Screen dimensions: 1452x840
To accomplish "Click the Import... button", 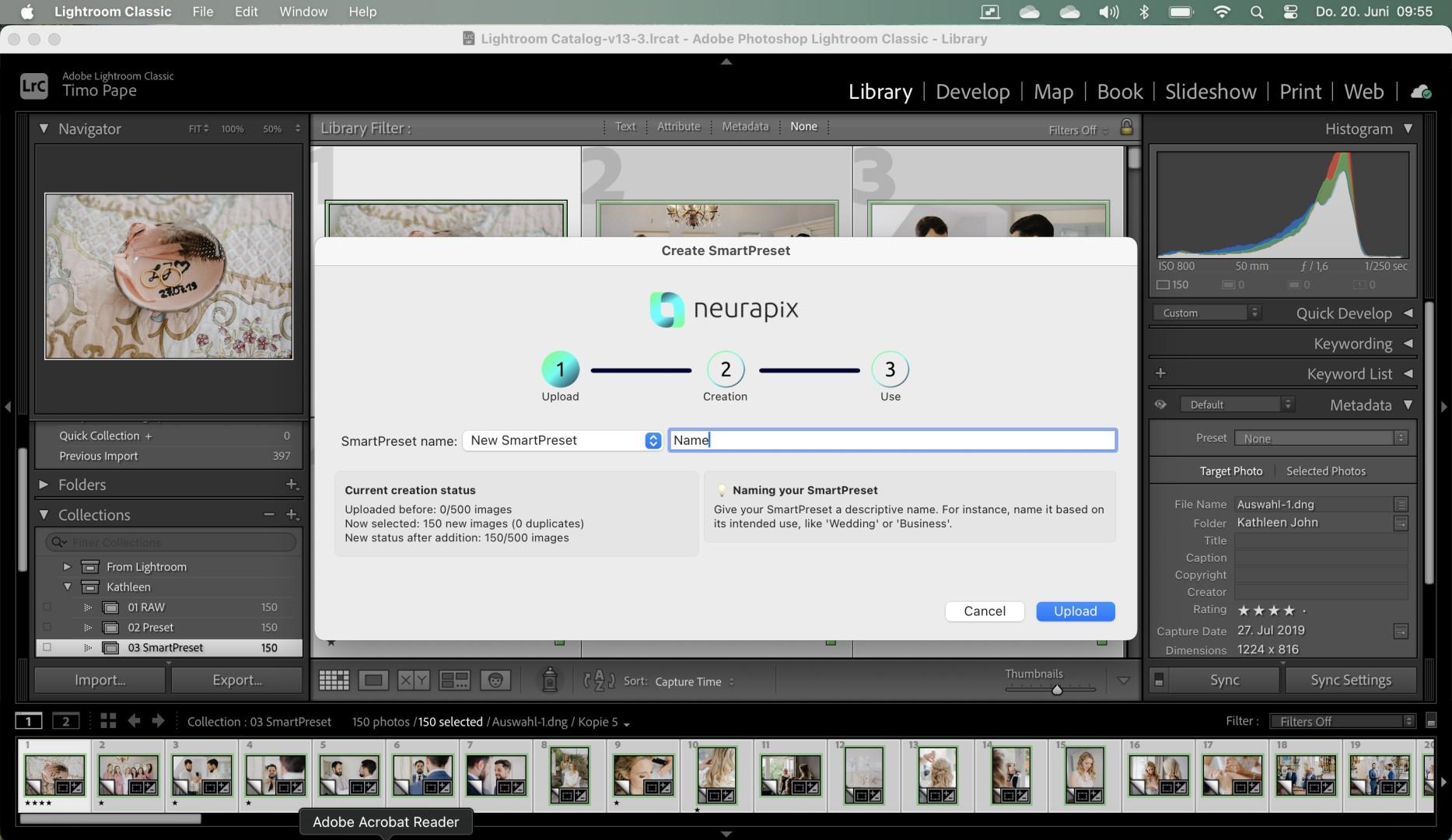I will (x=100, y=680).
